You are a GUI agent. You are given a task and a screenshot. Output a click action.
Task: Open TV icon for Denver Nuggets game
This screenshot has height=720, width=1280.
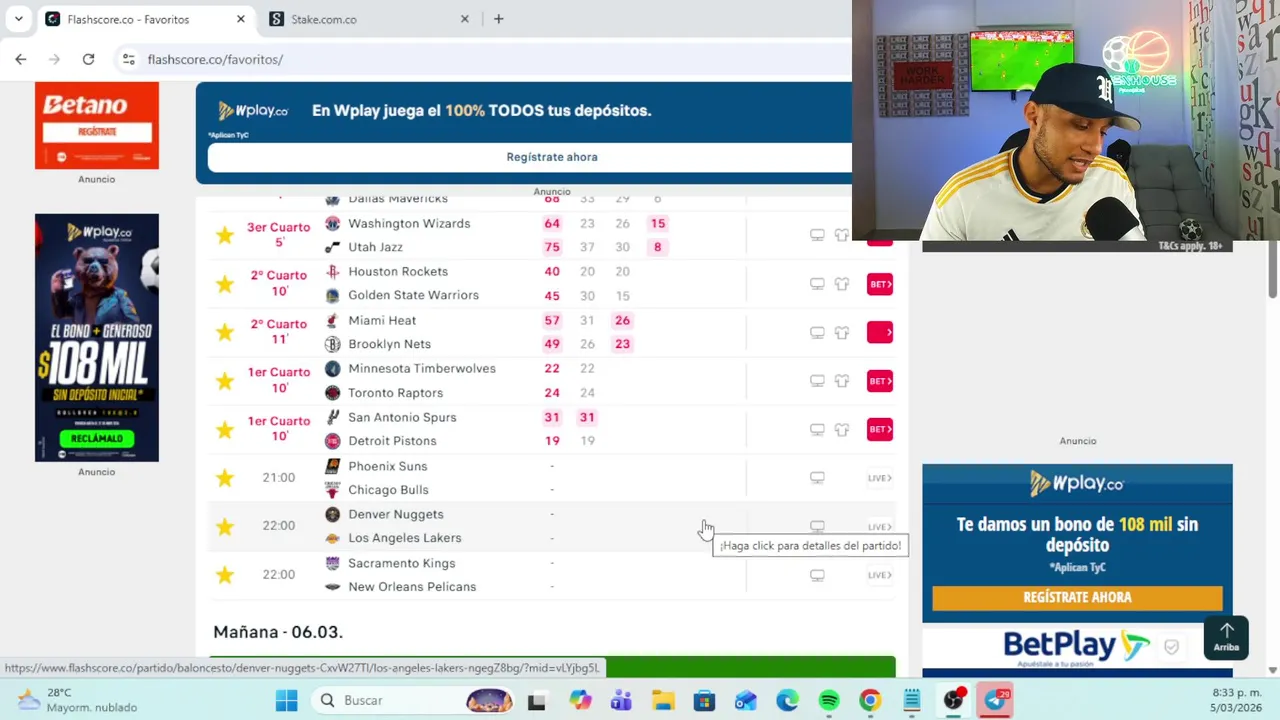[x=817, y=526]
